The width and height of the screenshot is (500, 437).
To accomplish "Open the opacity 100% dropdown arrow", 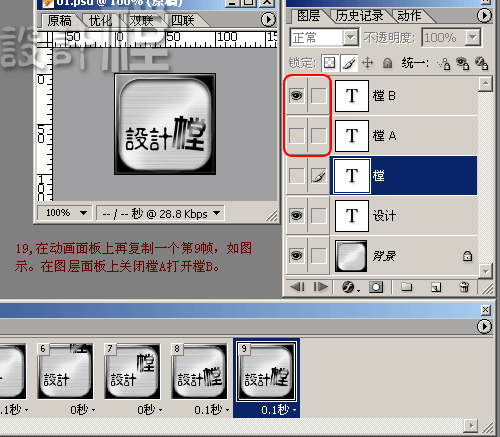I will pos(472,37).
